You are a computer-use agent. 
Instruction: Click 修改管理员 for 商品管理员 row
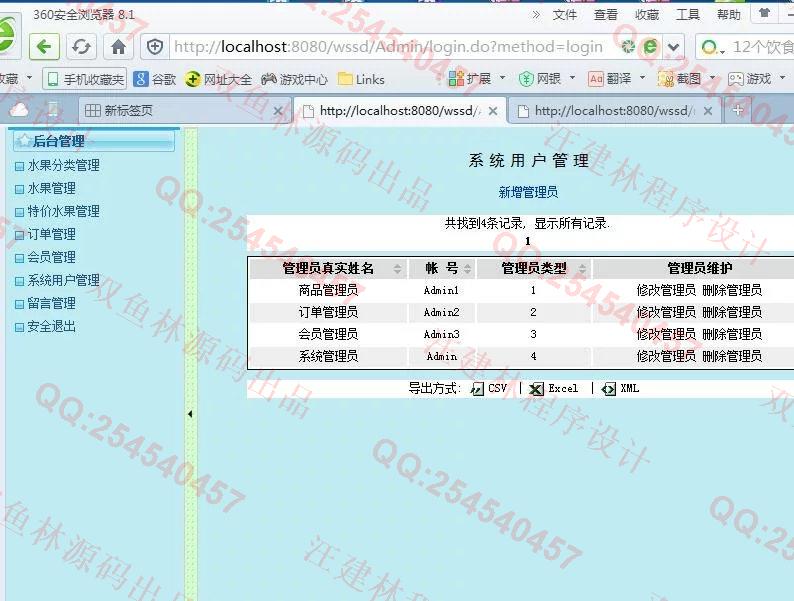666,290
